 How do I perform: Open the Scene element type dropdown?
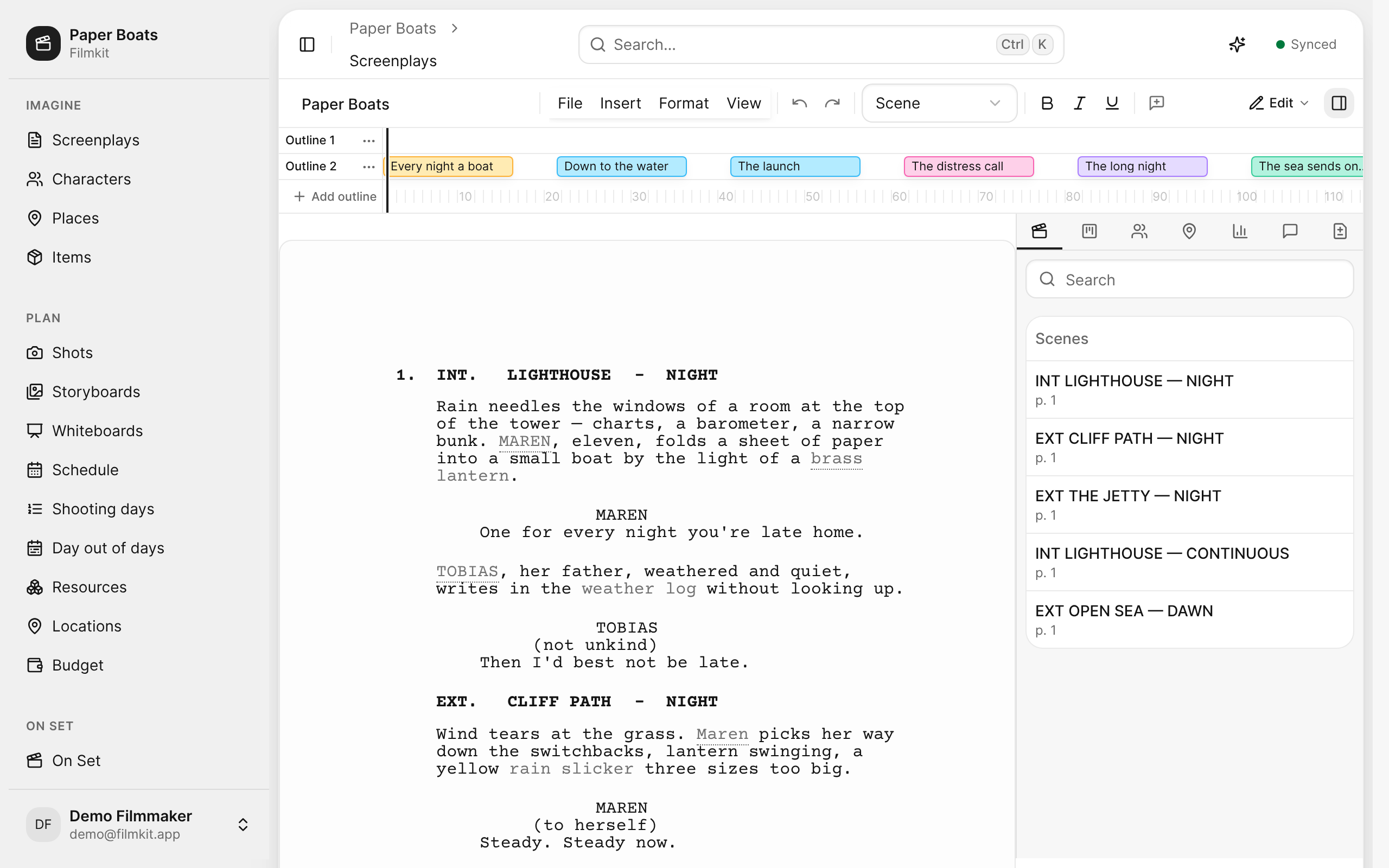[x=940, y=103]
